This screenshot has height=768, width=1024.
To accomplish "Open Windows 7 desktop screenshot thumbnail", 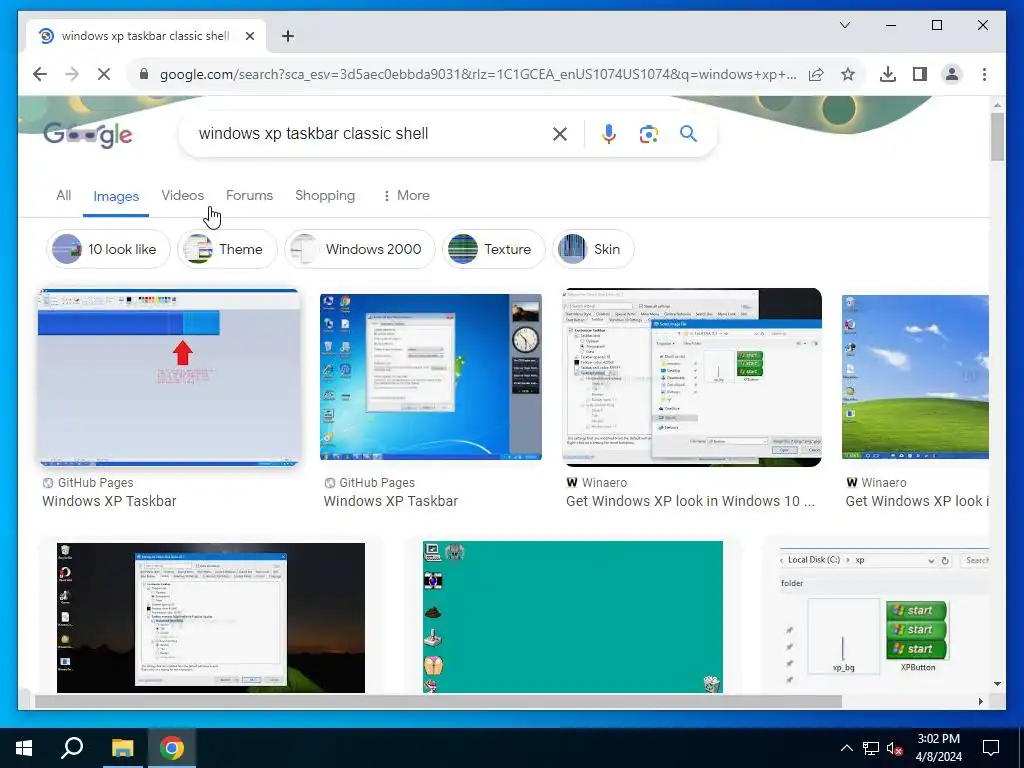I will click(431, 377).
